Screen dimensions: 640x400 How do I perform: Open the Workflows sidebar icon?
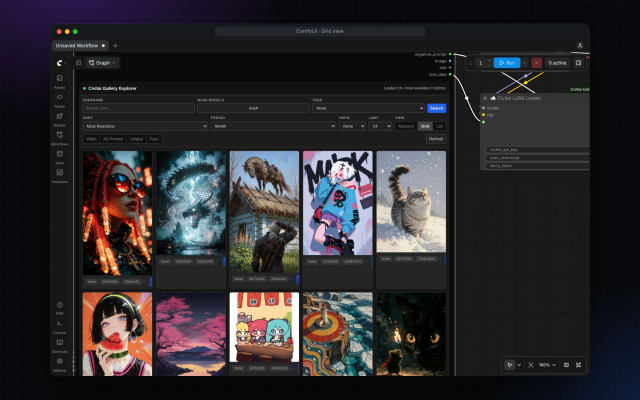[60, 137]
